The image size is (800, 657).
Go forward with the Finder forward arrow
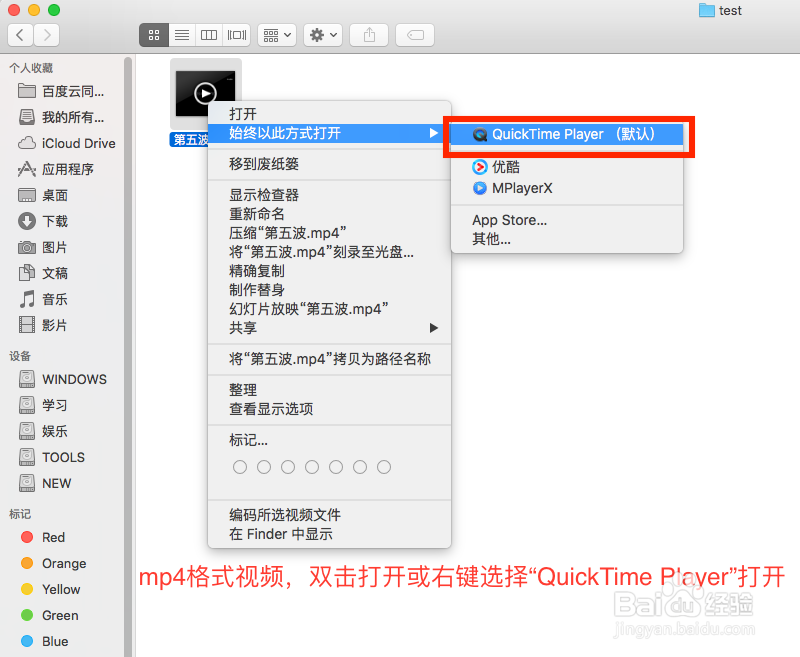(x=47, y=35)
